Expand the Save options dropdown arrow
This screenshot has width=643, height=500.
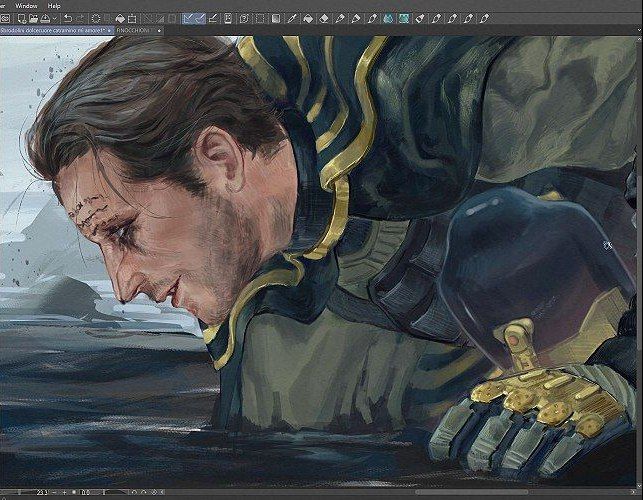54,18
